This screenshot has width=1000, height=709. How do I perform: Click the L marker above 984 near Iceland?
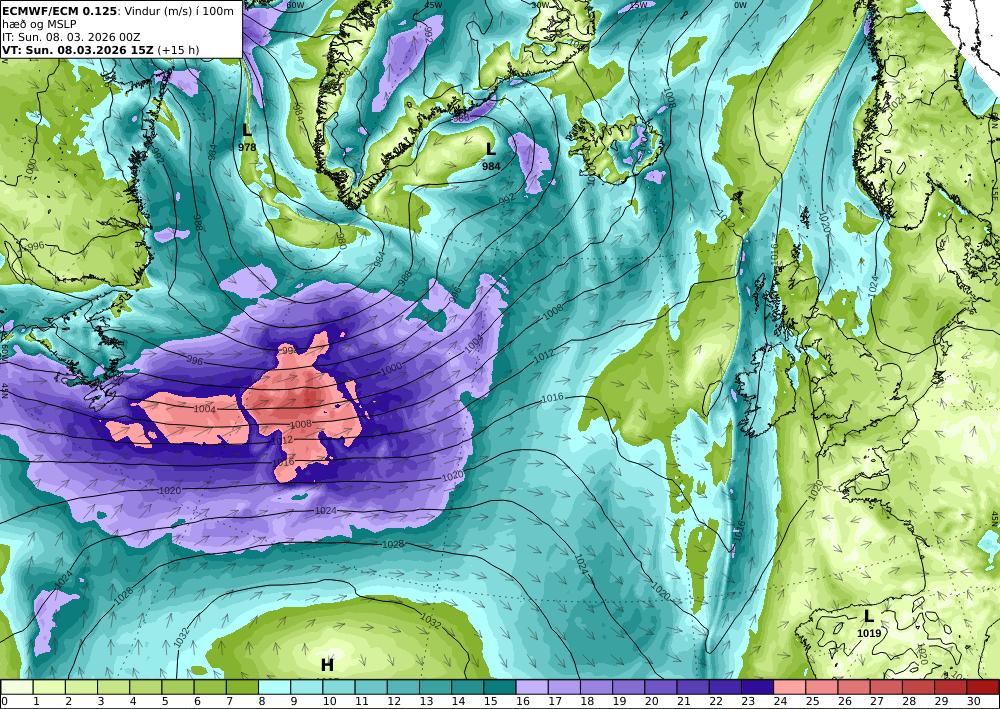pos(490,150)
